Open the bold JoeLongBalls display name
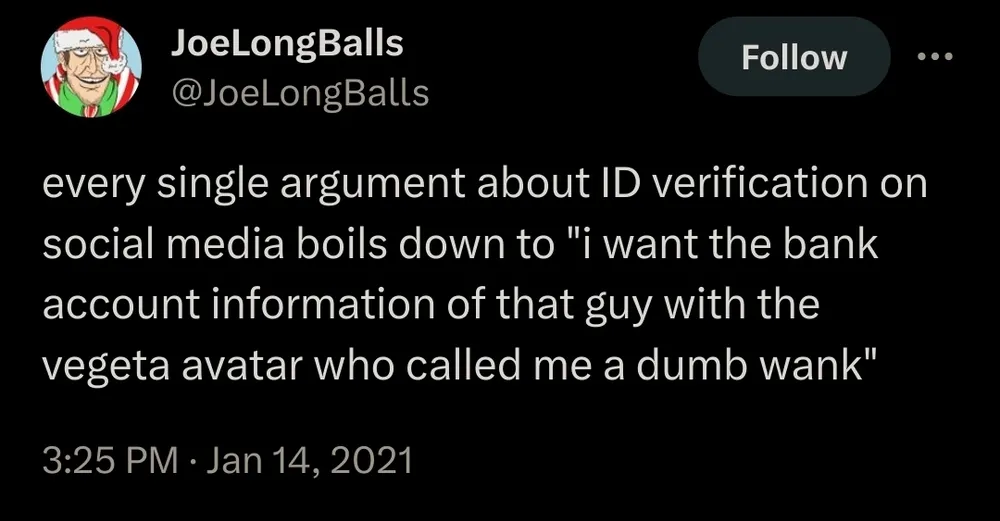 287,42
